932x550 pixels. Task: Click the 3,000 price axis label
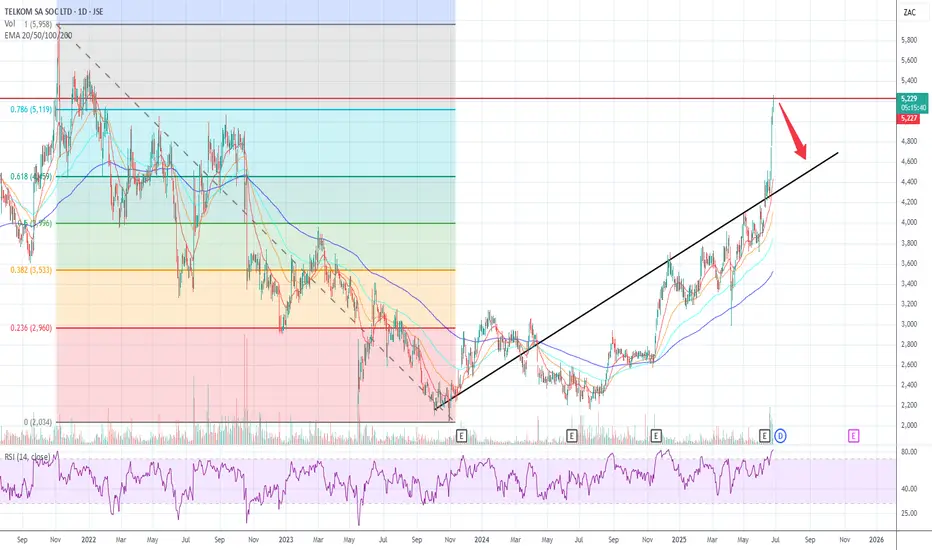coord(909,324)
